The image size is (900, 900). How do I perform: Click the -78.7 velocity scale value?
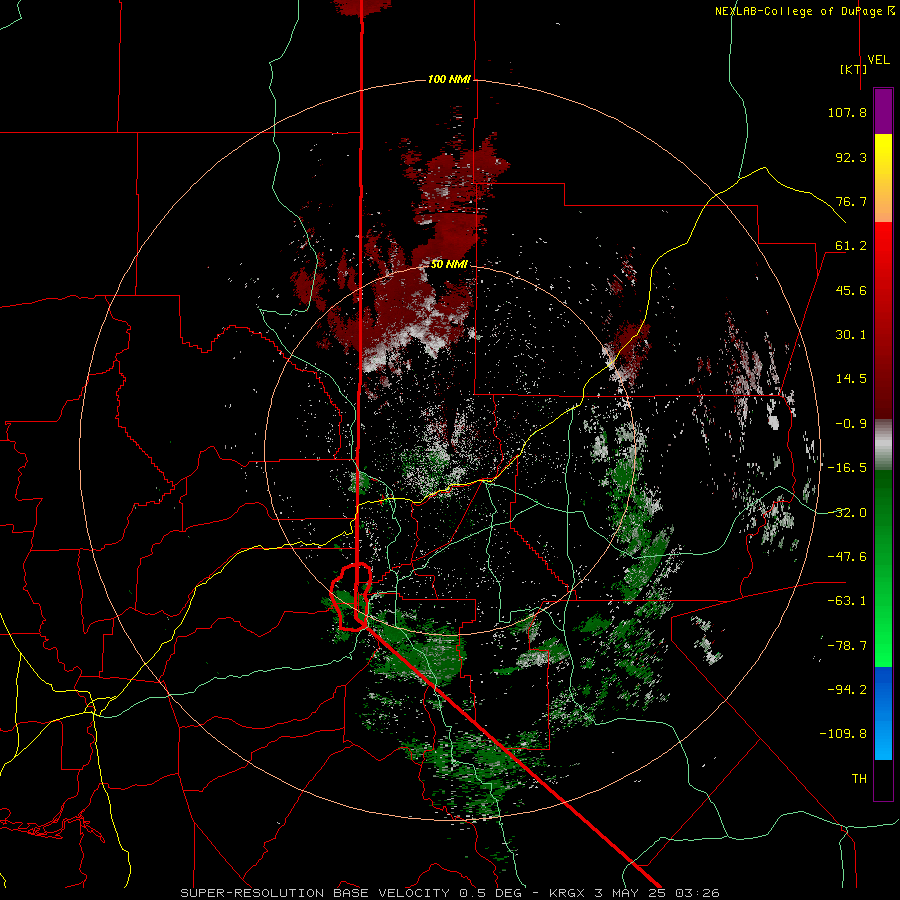(x=847, y=646)
